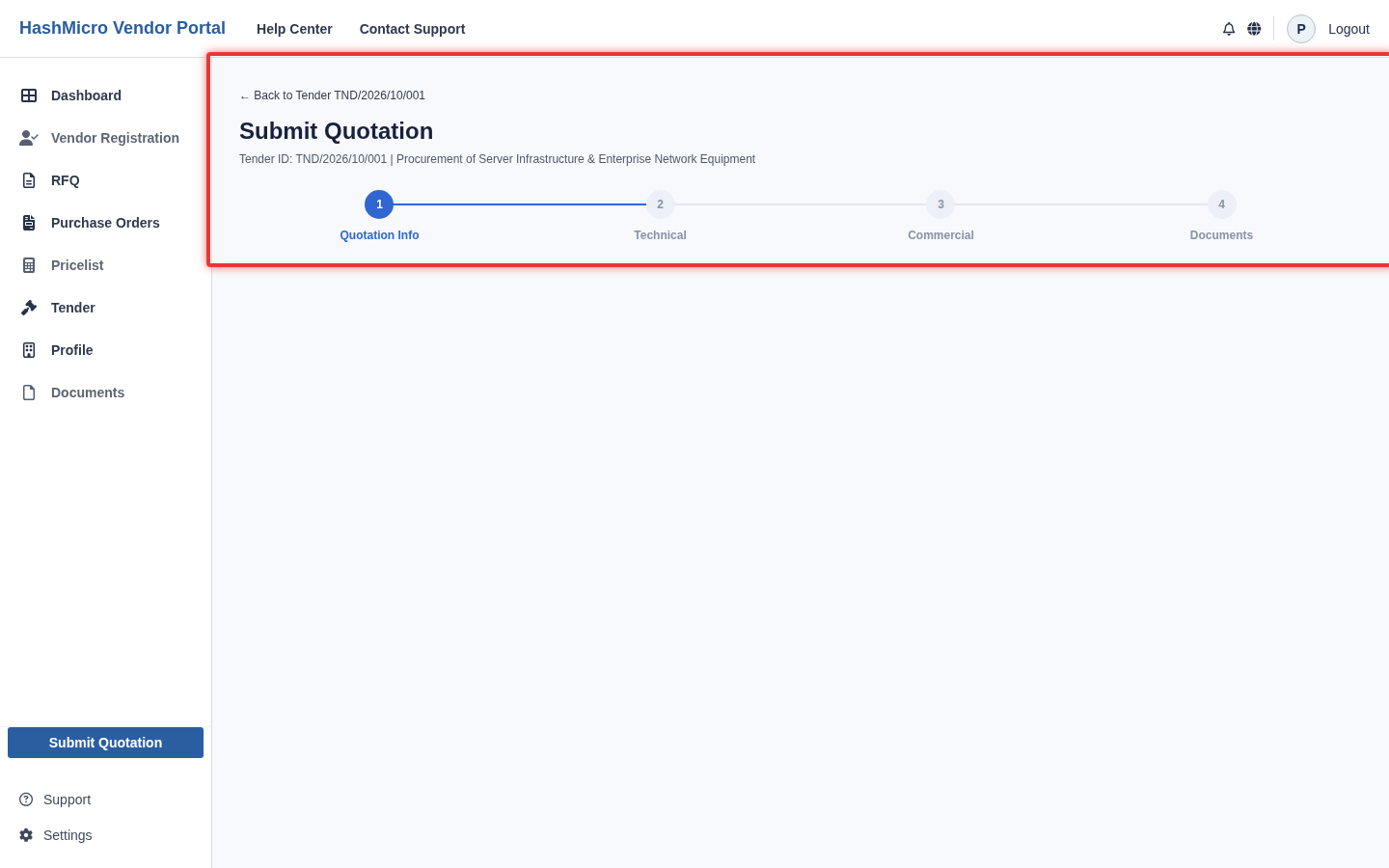
Task: Click the Purchase Orders file icon
Action: click(29, 223)
